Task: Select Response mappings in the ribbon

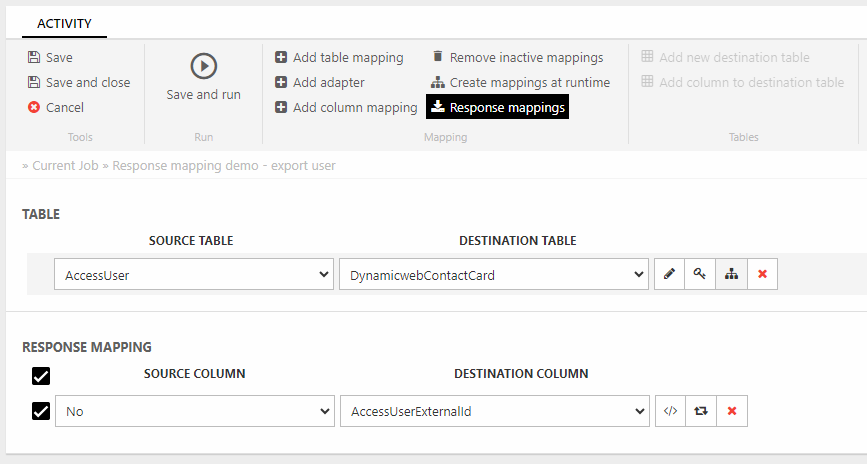Action: click(x=497, y=107)
